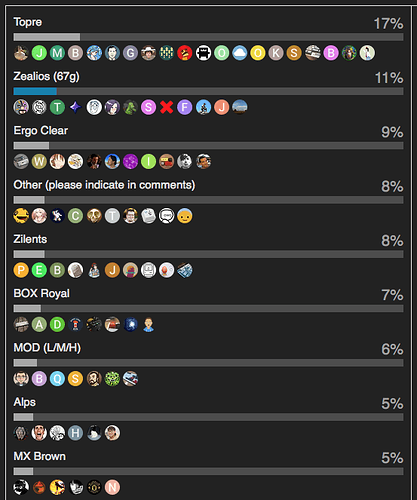
Task: Open the green J avatar under Topre
Action: point(39,53)
